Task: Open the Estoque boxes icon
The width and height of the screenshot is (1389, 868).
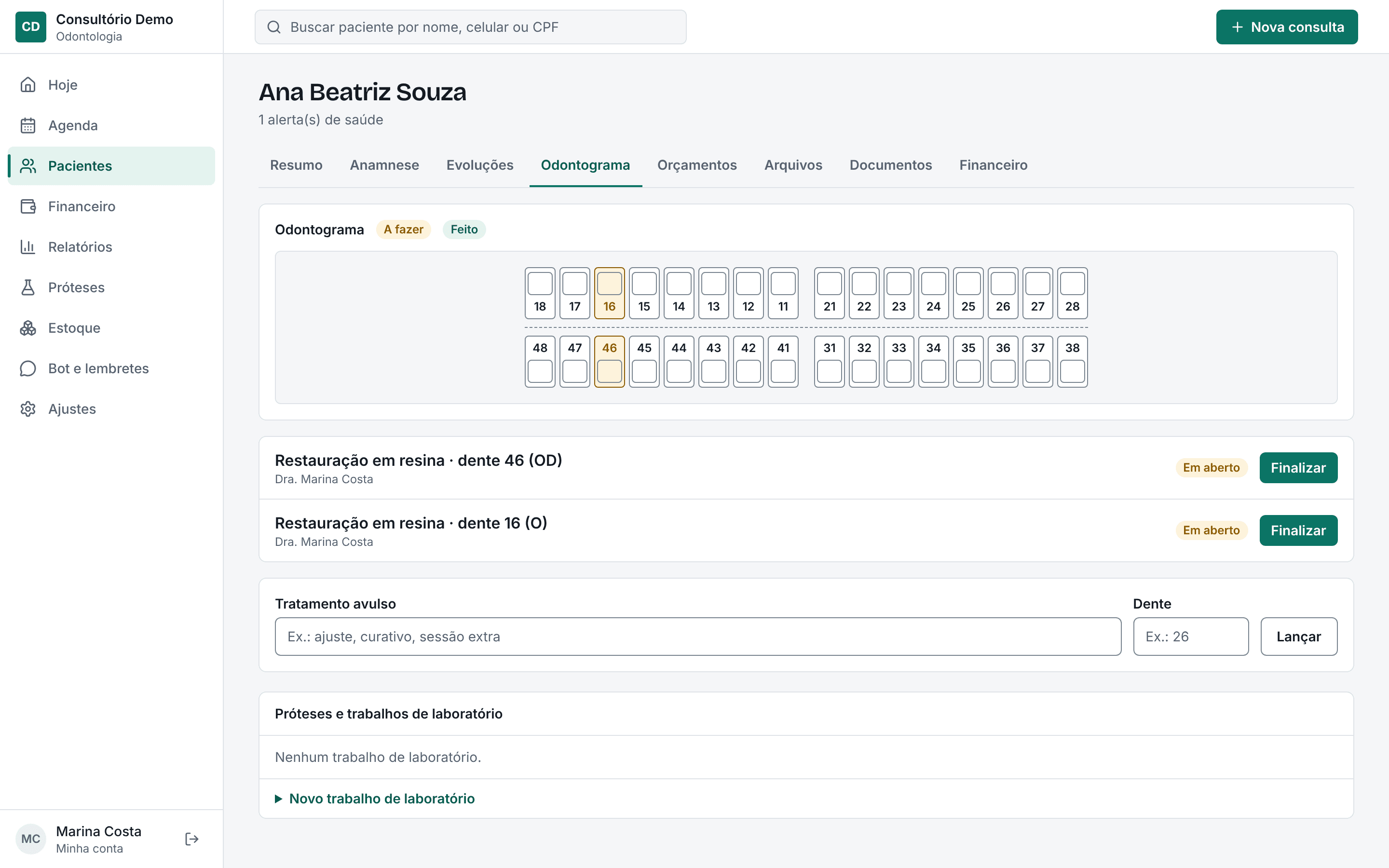Action: pyautogui.click(x=27, y=328)
